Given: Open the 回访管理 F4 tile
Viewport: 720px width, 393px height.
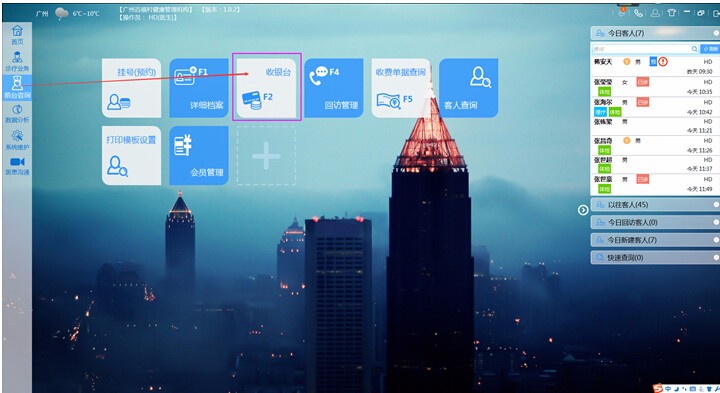Looking at the screenshot, I should tap(334, 87).
